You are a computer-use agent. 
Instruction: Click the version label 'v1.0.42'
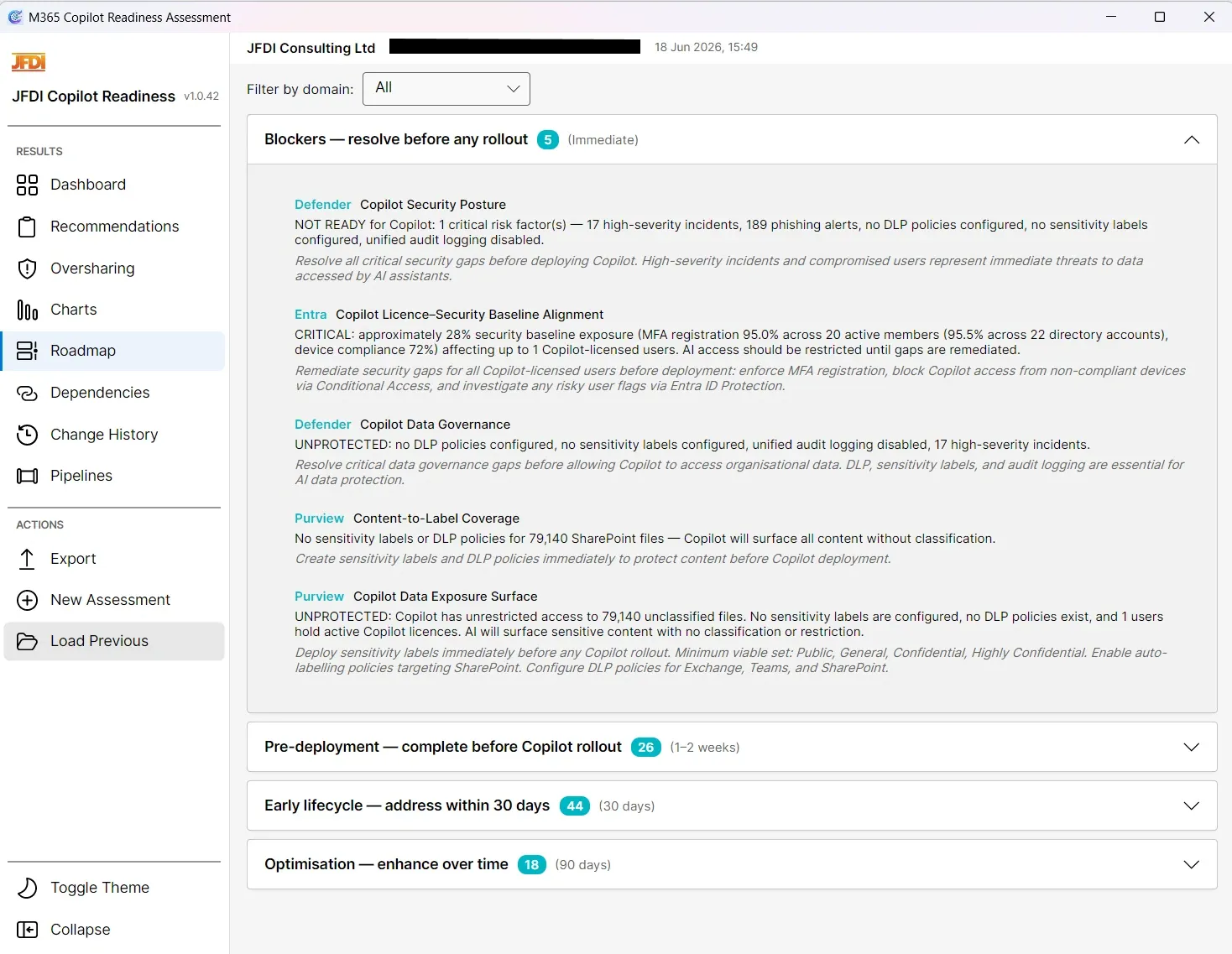coord(201,96)
